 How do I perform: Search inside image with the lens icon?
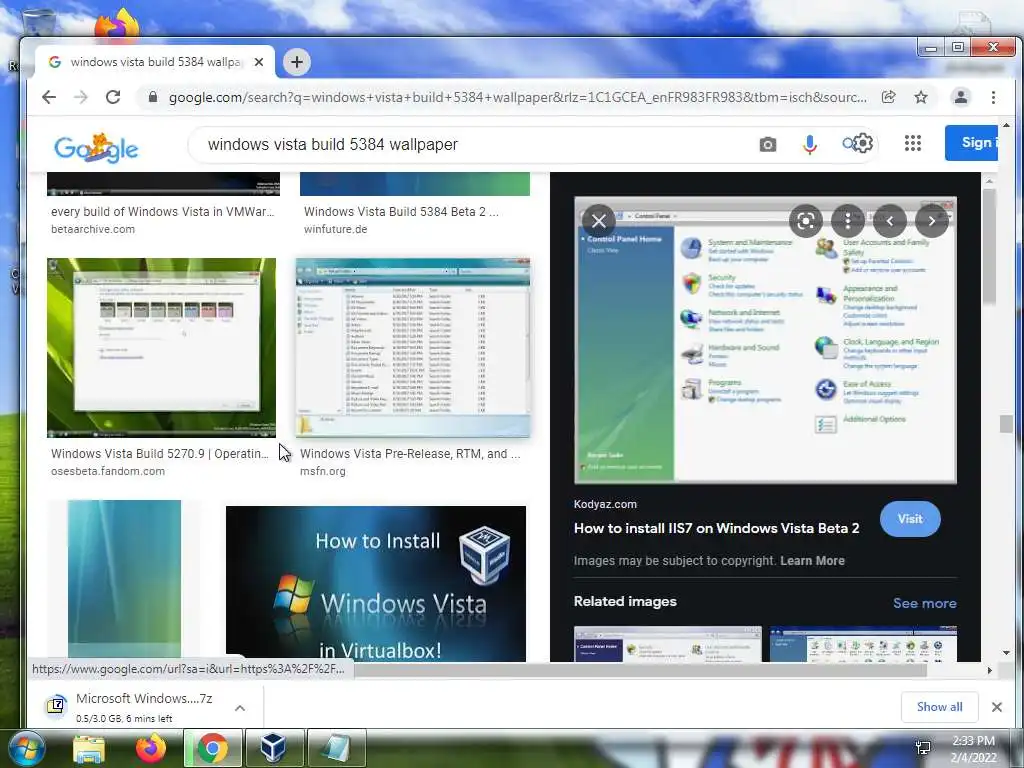click(806, 221)
